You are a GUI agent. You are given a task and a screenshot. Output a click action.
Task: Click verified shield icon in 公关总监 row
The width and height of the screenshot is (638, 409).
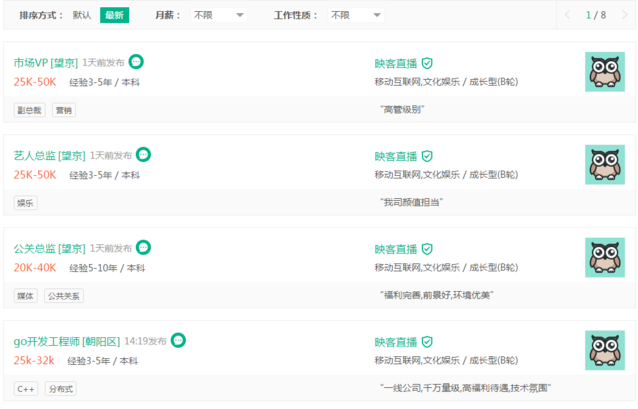tap(427, 249)
